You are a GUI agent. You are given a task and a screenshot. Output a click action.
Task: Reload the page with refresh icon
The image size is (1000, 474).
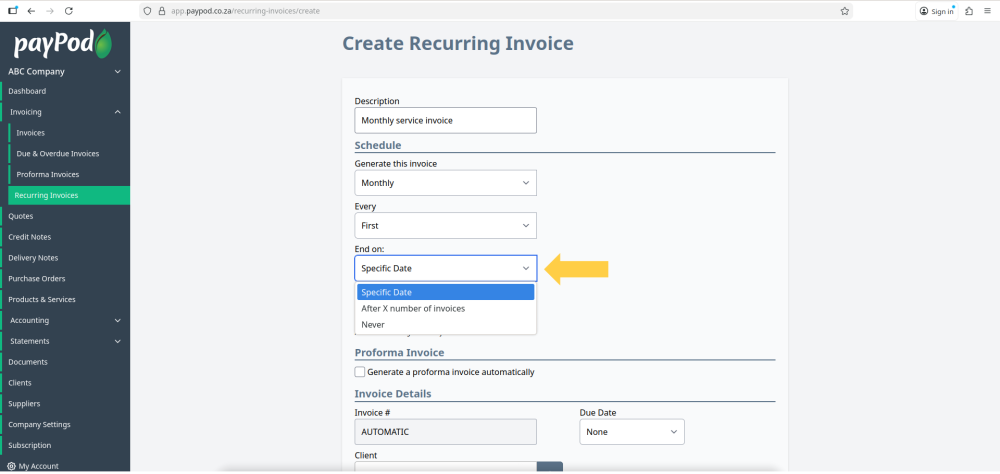coord(69,11)
